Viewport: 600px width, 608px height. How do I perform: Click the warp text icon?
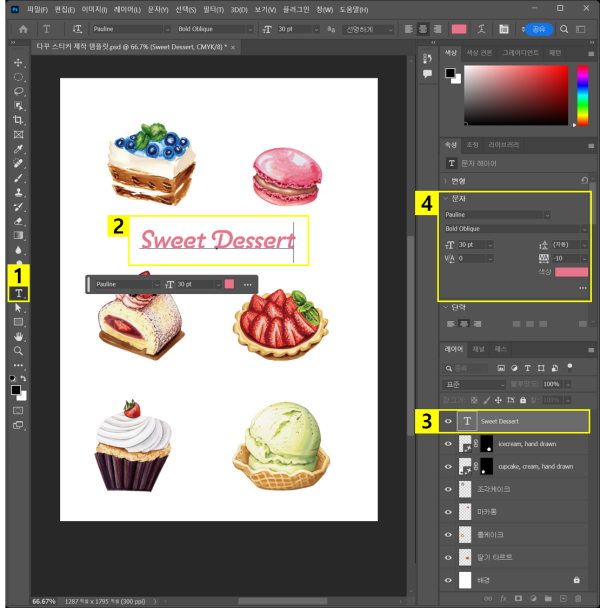click(x=481, y=29)
